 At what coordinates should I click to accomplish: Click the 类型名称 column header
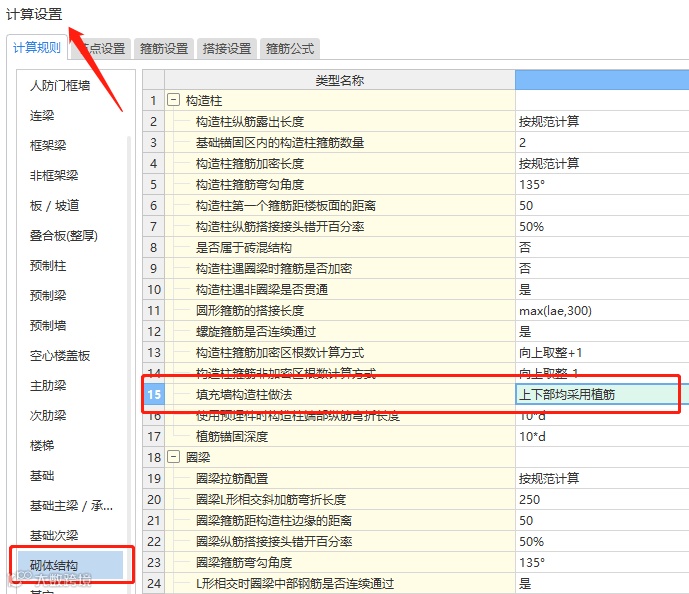340,80
